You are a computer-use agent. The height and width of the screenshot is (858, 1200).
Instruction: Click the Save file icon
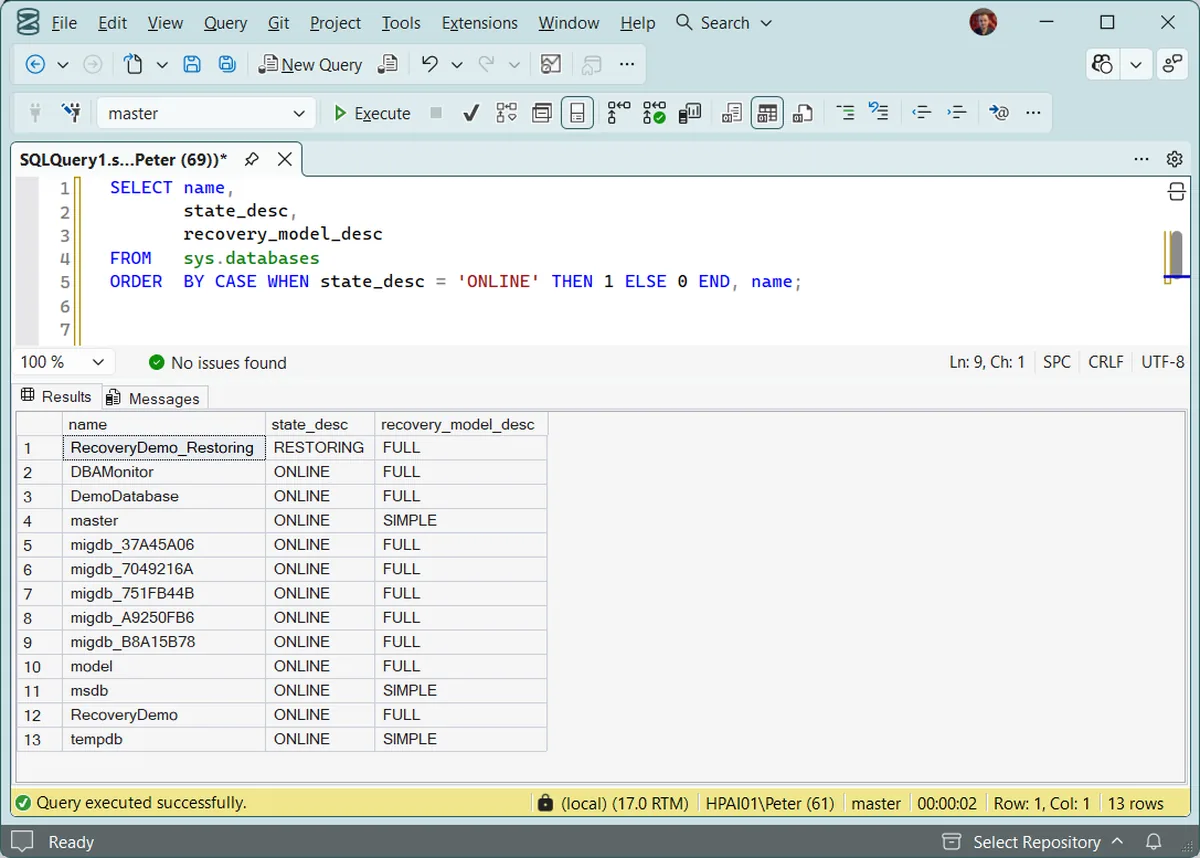click(x=192, y=64)
